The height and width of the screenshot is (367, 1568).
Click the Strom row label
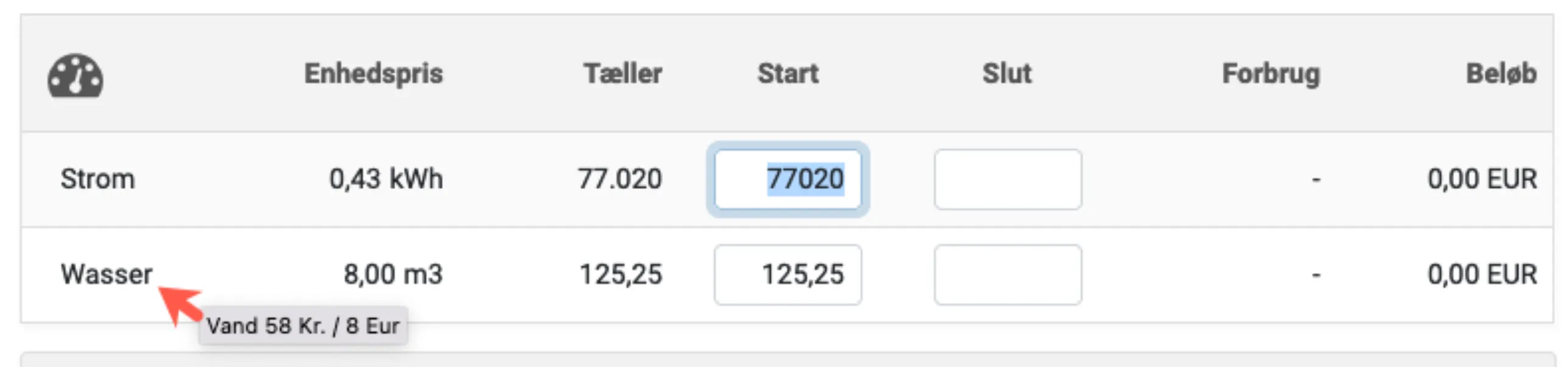point(97,179)
